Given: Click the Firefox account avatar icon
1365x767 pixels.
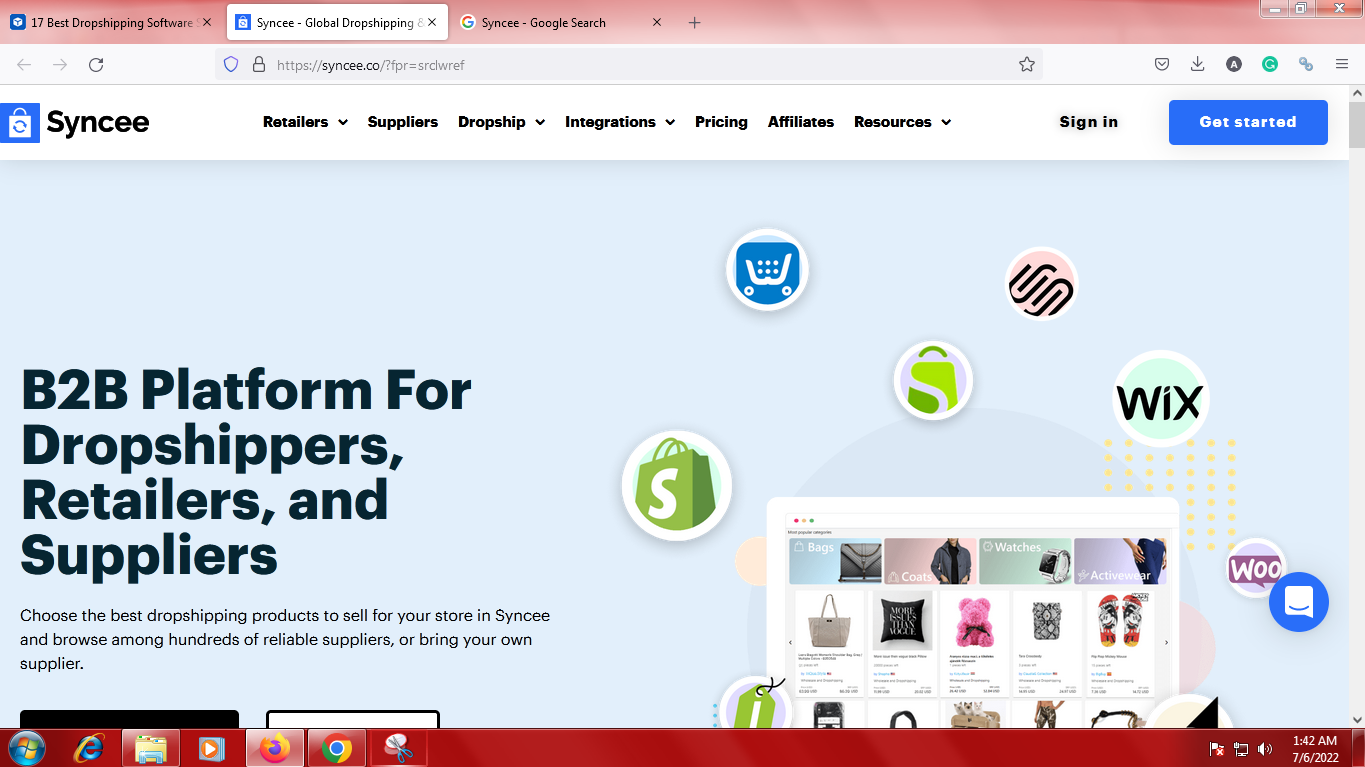Looking at the screenshot, I should [1234, 65].
